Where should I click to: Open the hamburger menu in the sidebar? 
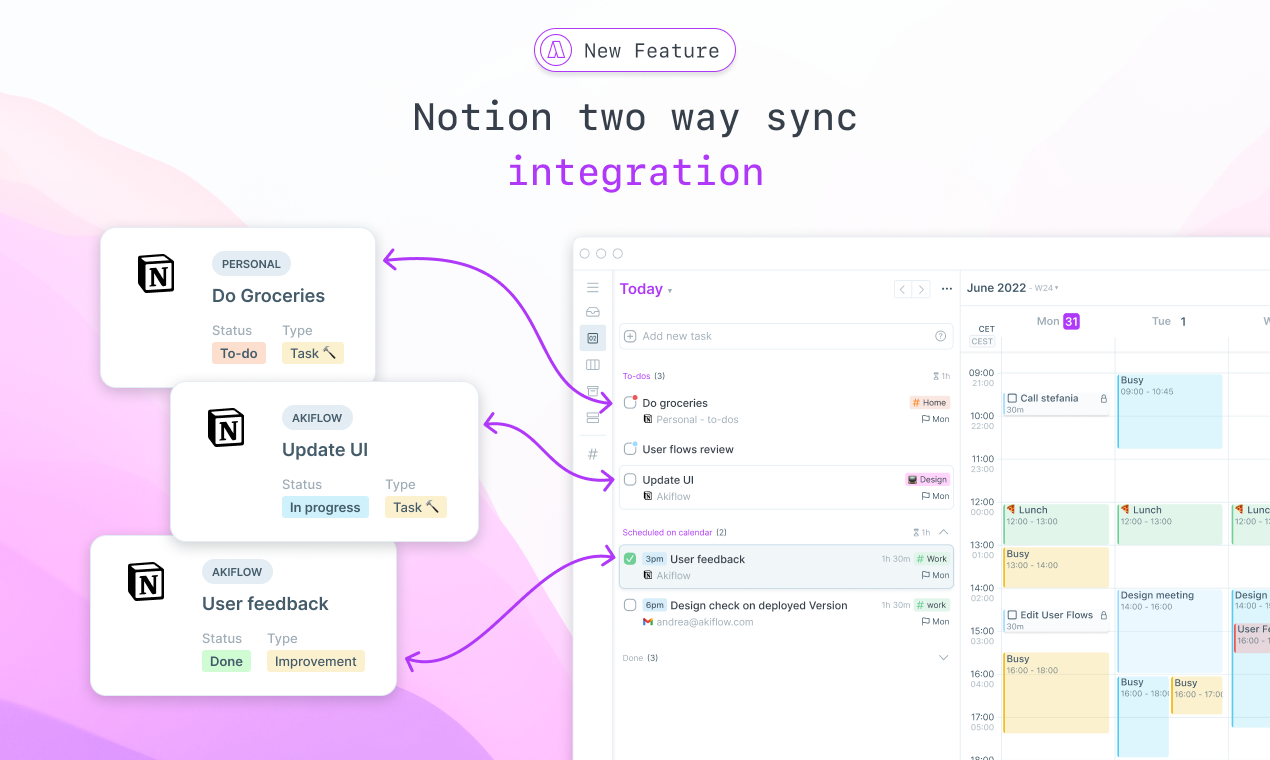click(593, 288)
